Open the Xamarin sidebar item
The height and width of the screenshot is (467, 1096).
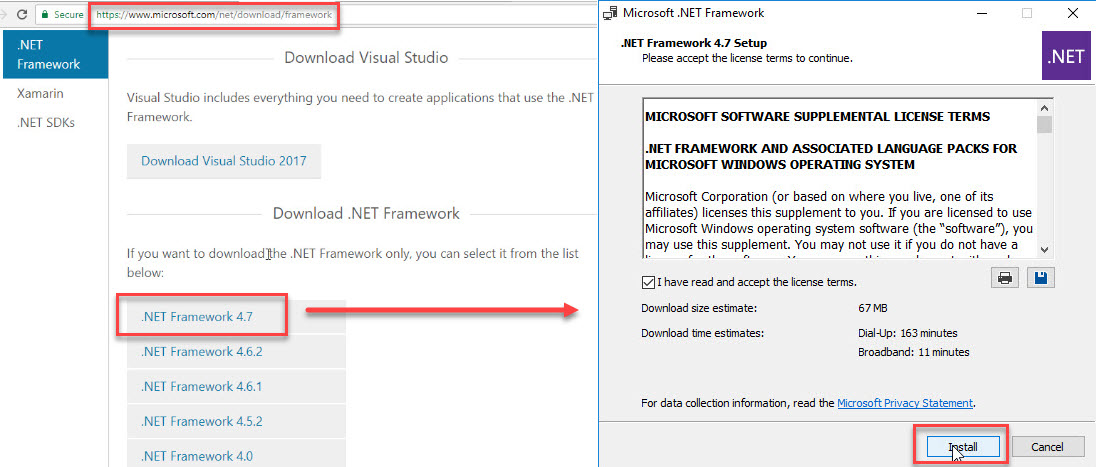pyautogui.click(x=40, y=93)
